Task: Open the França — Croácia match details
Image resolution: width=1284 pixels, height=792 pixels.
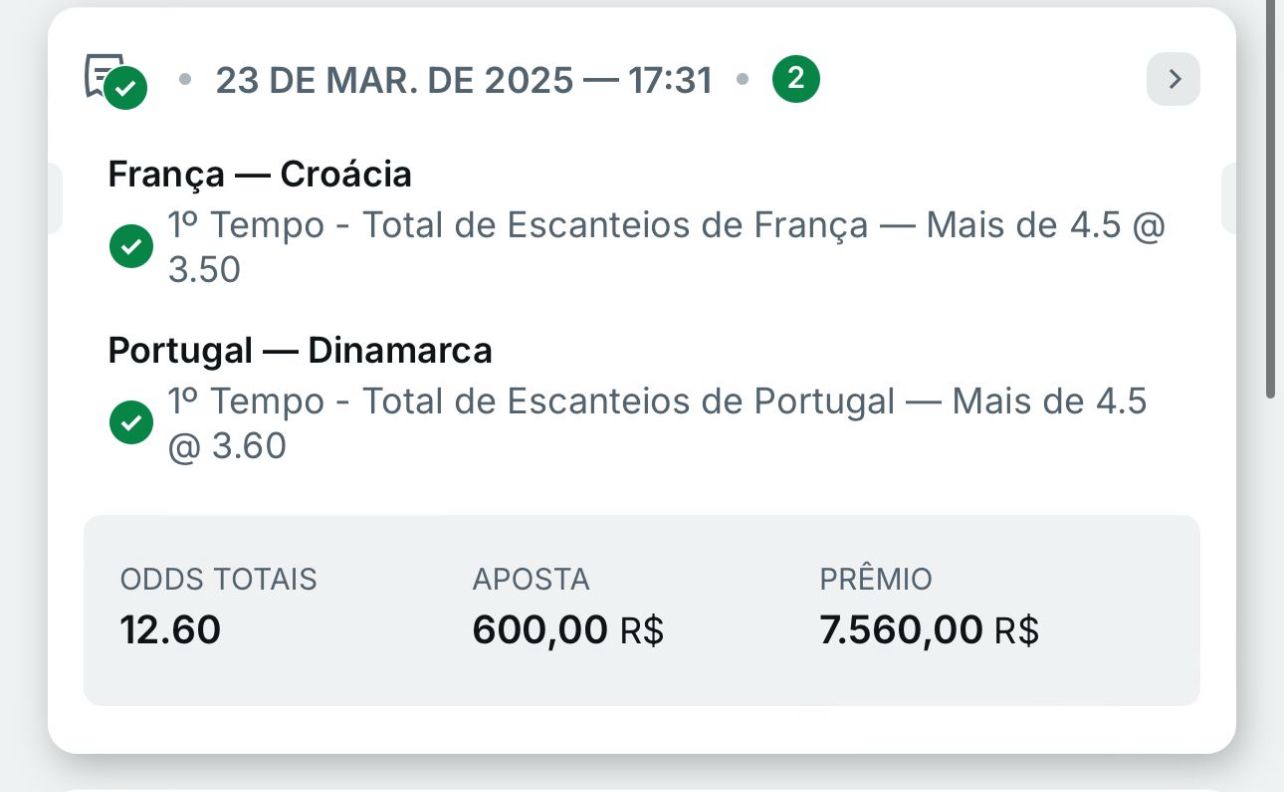Action: (x=261, y=173)
